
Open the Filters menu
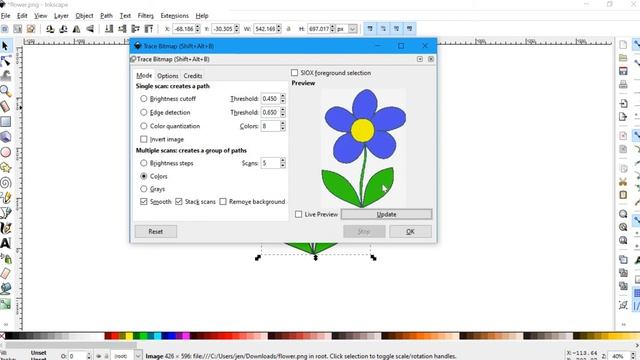coord(146,16)
